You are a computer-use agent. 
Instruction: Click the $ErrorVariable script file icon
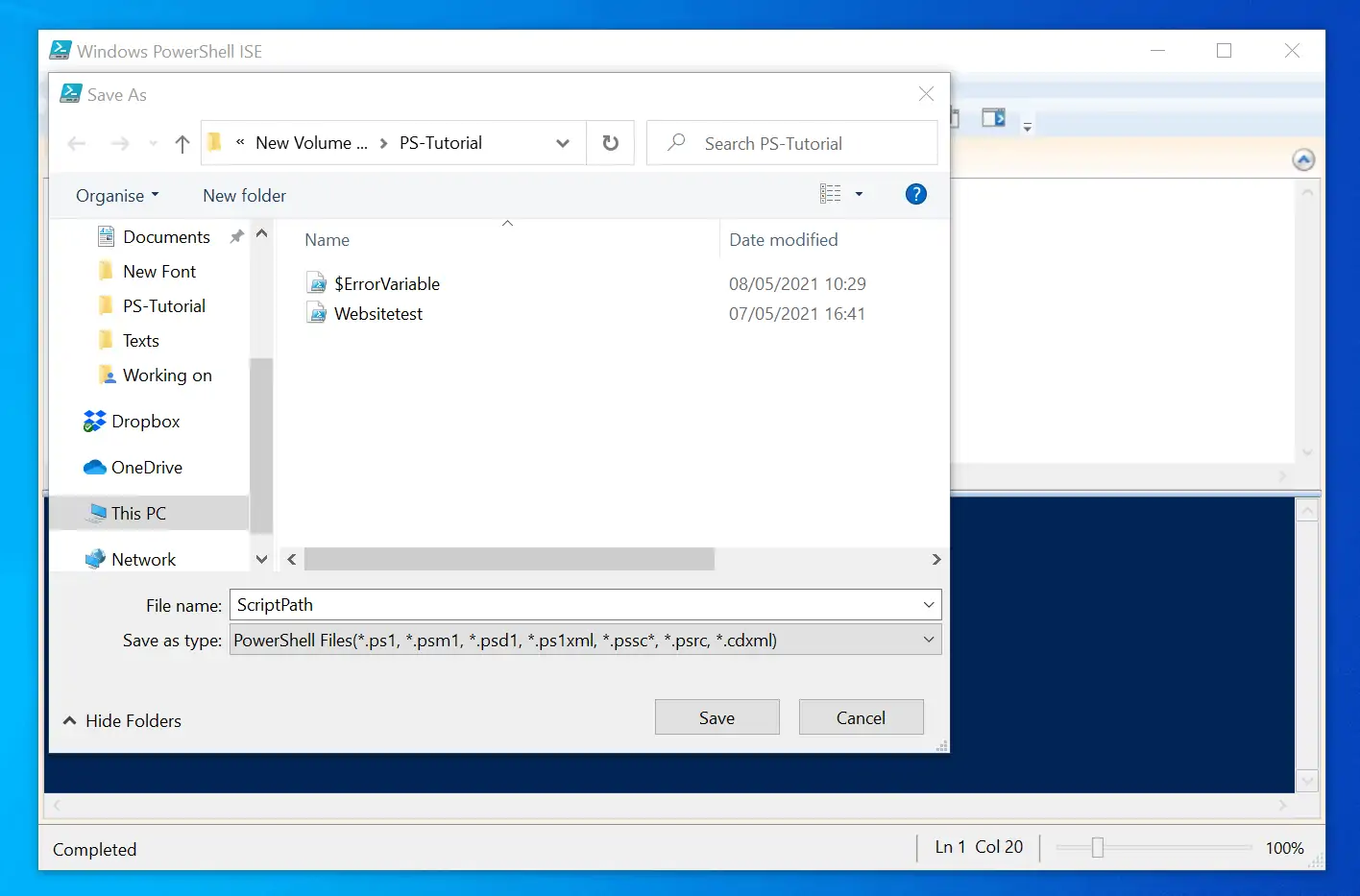click(317, 283)
